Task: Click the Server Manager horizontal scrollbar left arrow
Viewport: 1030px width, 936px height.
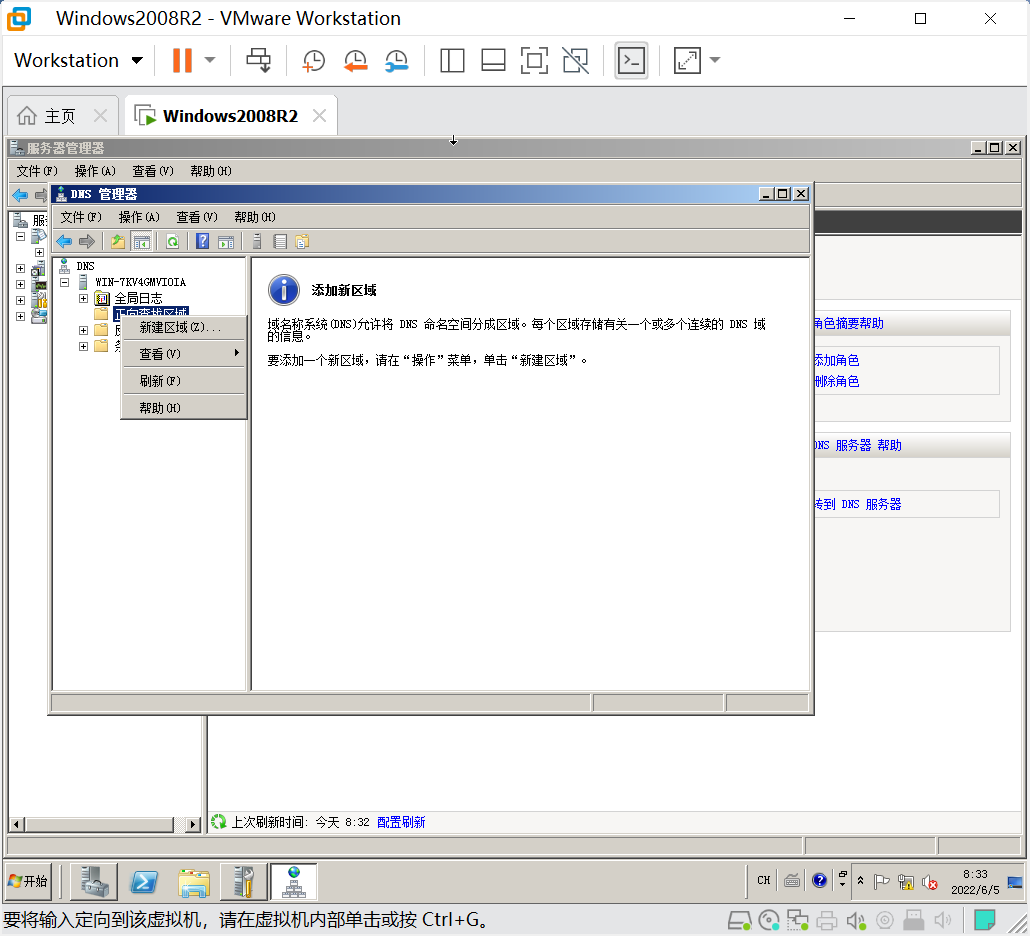Action: pyautogui.click(x=17, y=824)
